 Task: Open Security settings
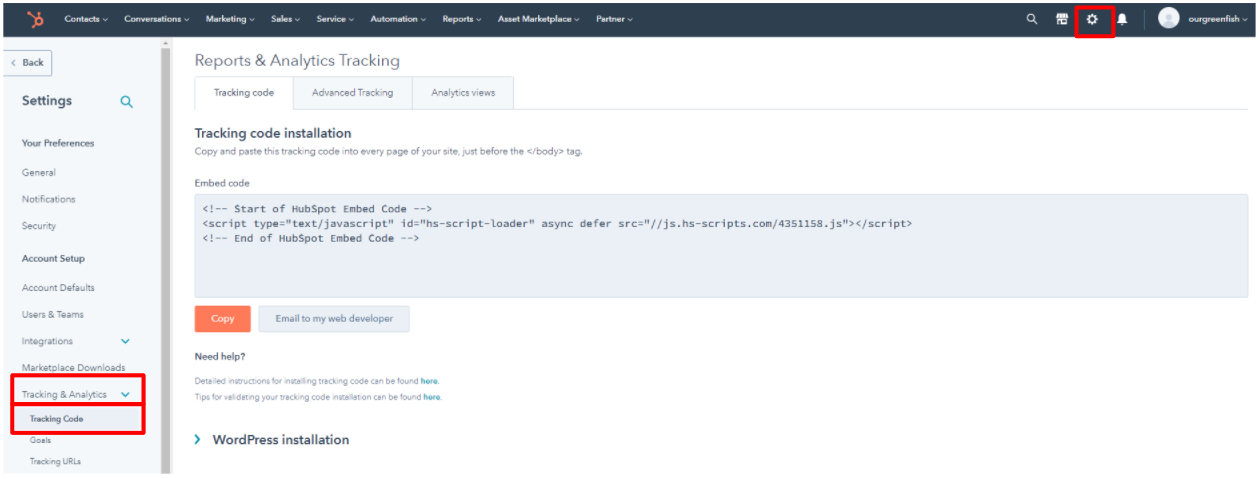(x=39, y=226)
